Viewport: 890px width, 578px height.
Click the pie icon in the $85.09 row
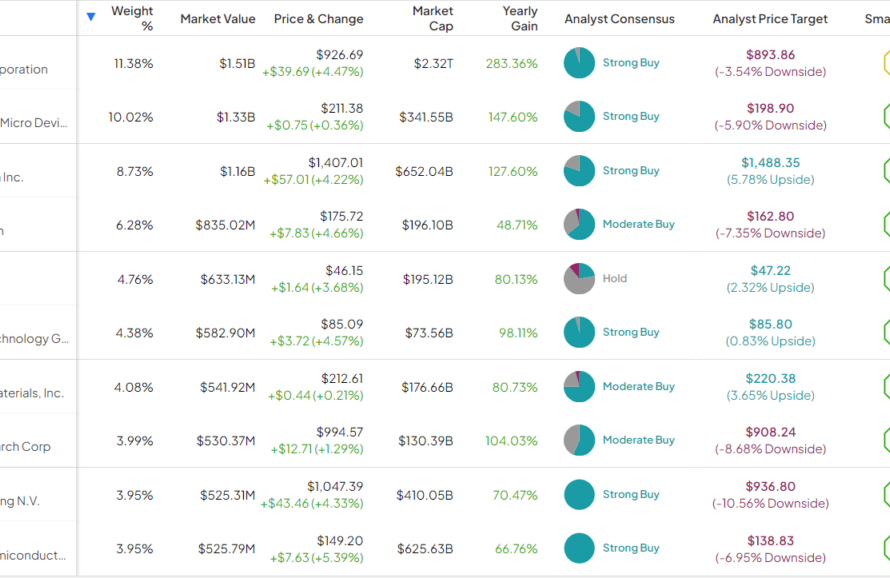pyautogui.click(x=579, y=333)
